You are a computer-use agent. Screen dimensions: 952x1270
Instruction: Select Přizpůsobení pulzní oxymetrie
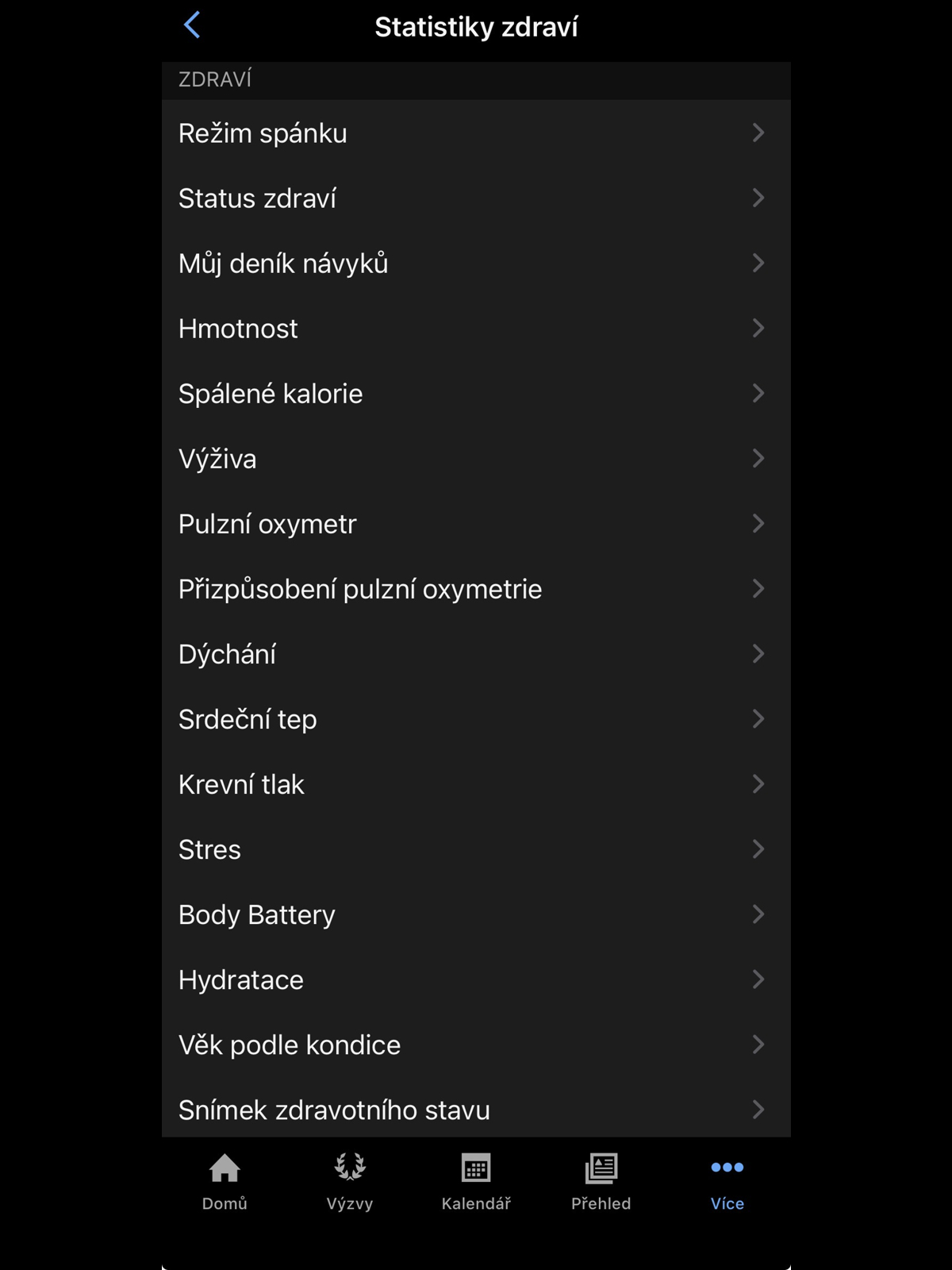pyautogui.click(x=360, y=589)
